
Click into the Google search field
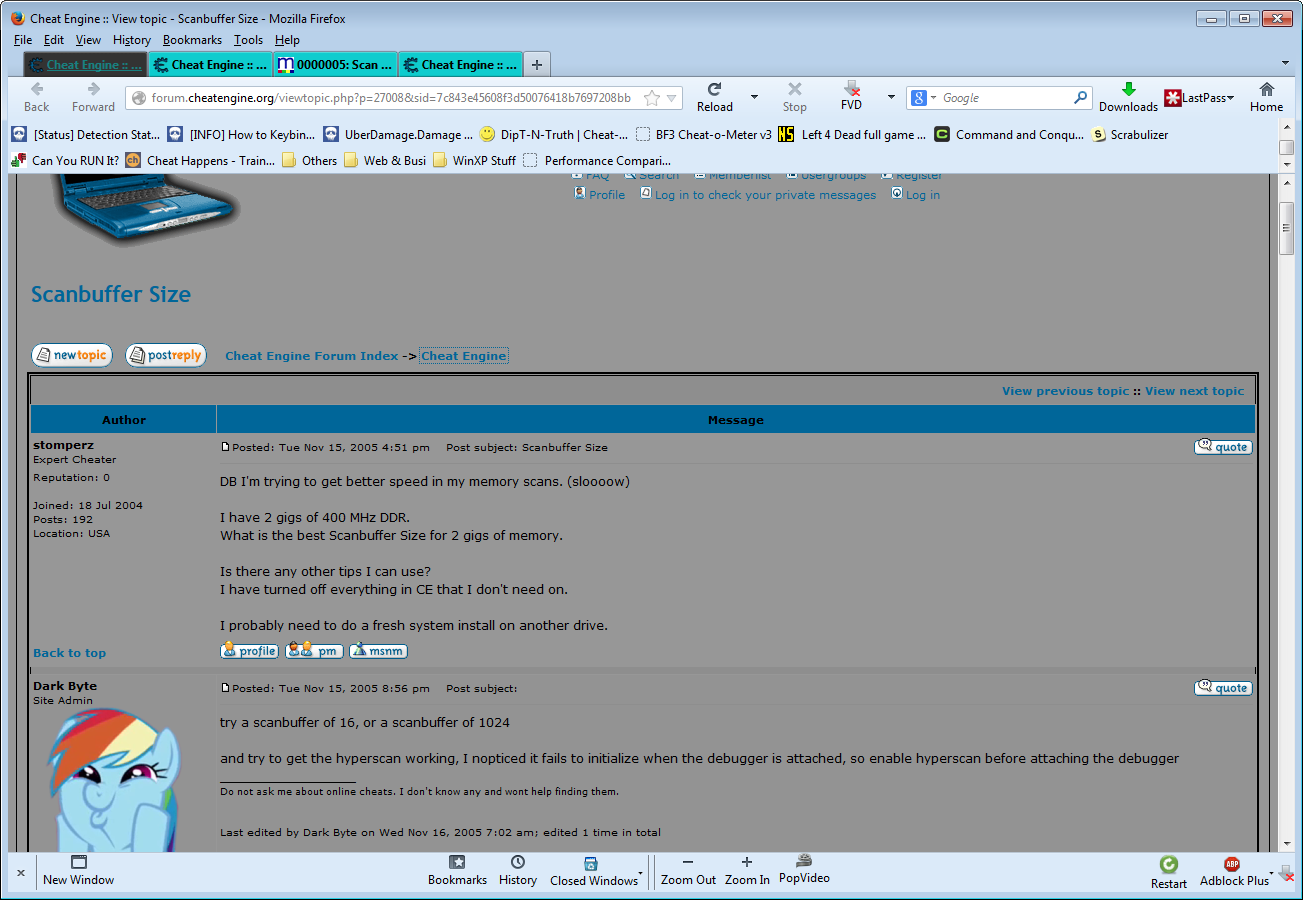1004,98
